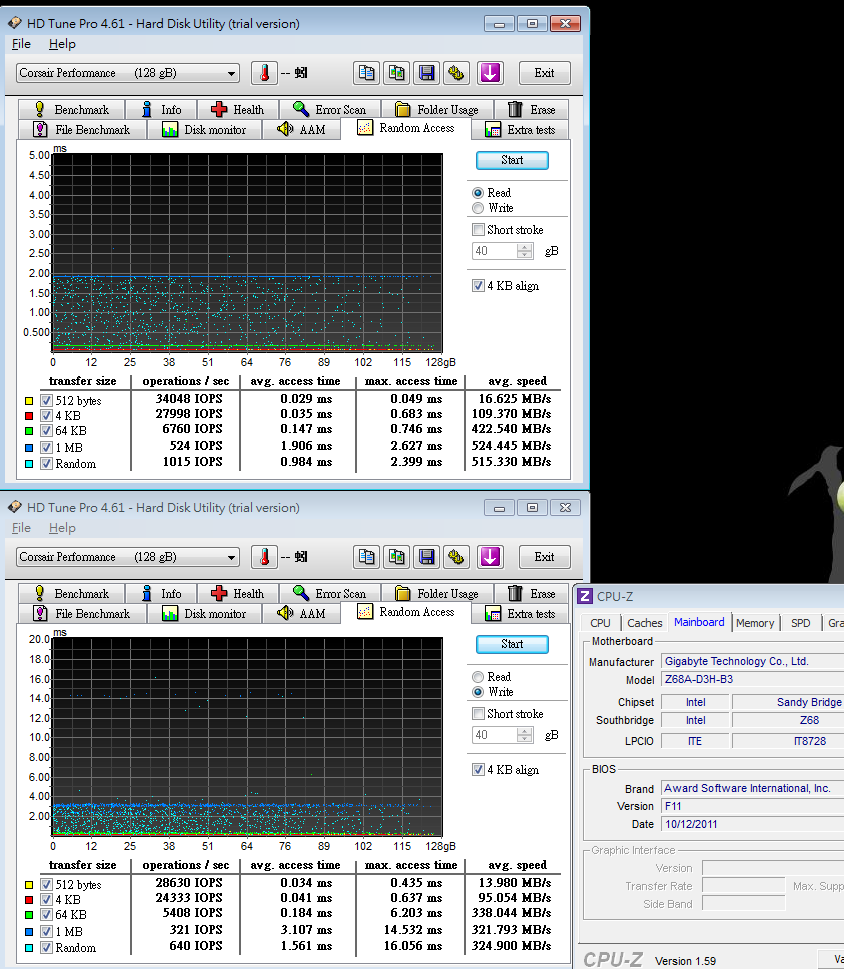Click CPU-Z window title icon

(584, 596)
